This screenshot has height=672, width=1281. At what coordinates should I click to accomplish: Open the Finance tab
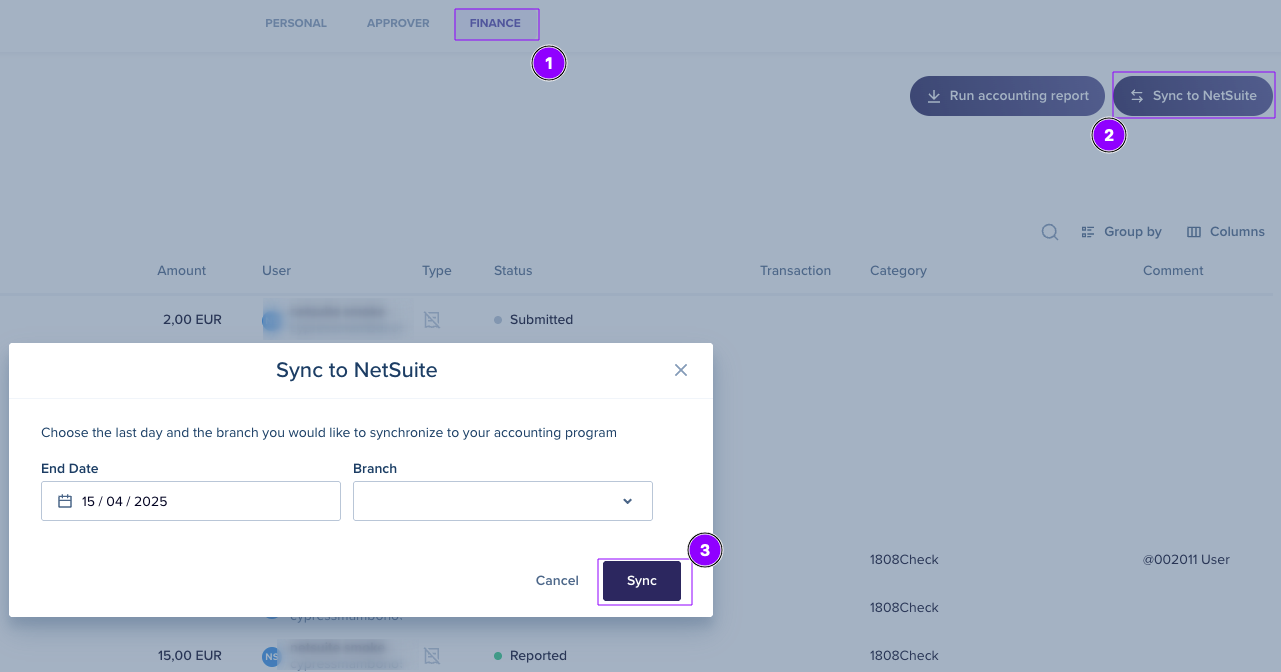coord(495,23)
